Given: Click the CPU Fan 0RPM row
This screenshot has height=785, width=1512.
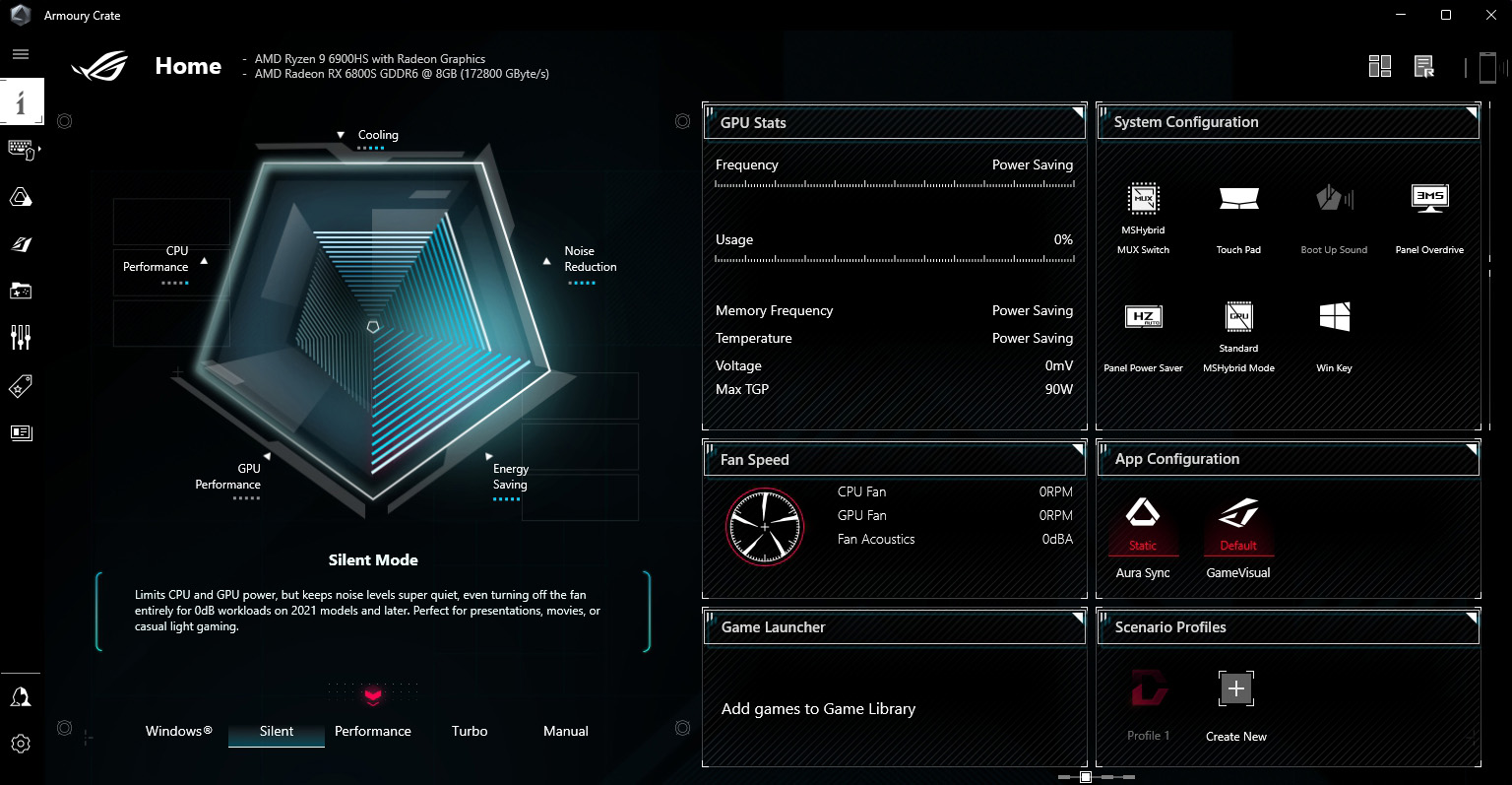Looking at the screenshot, I should 955,491.
